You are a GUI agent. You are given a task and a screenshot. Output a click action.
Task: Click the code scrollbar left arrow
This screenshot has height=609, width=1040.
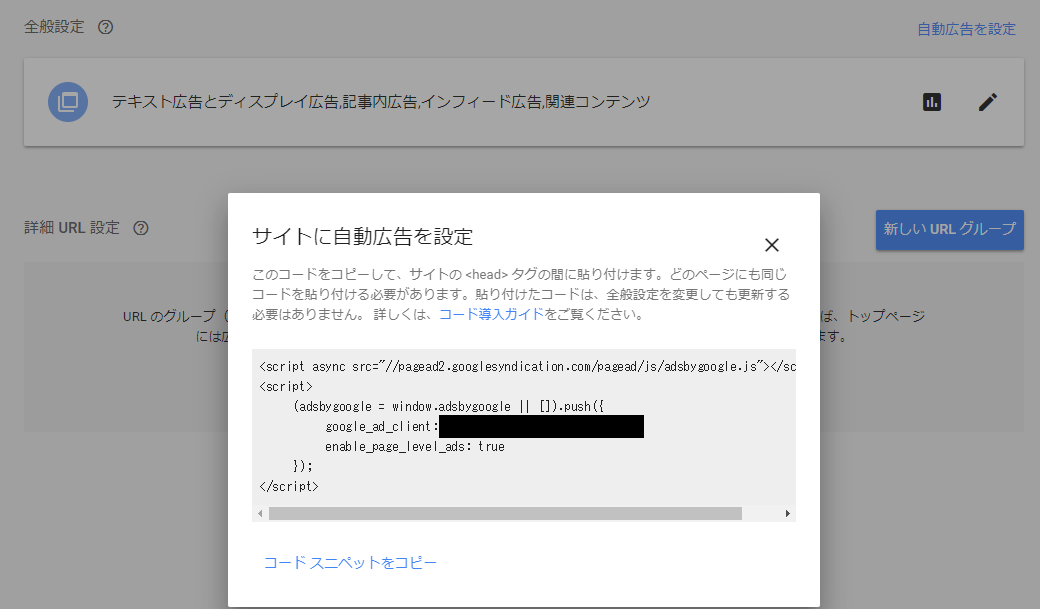(x=260, y=513)
